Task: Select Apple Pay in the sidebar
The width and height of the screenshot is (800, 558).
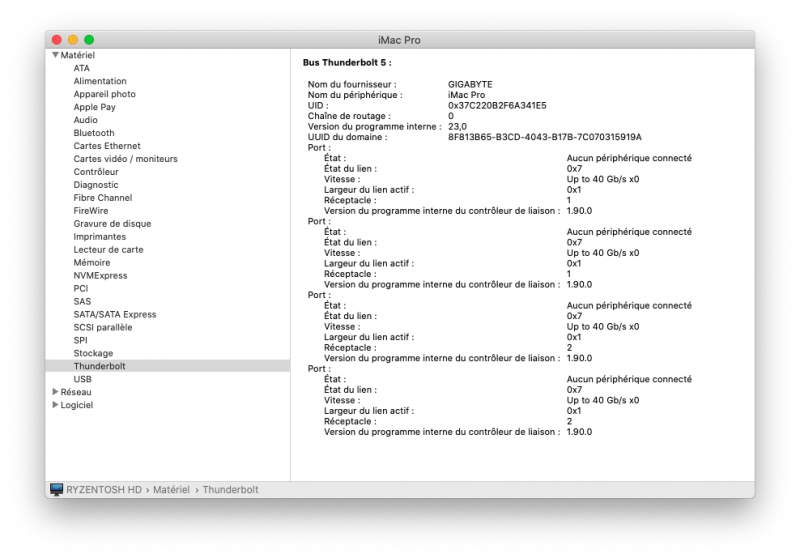Action: 94,107
